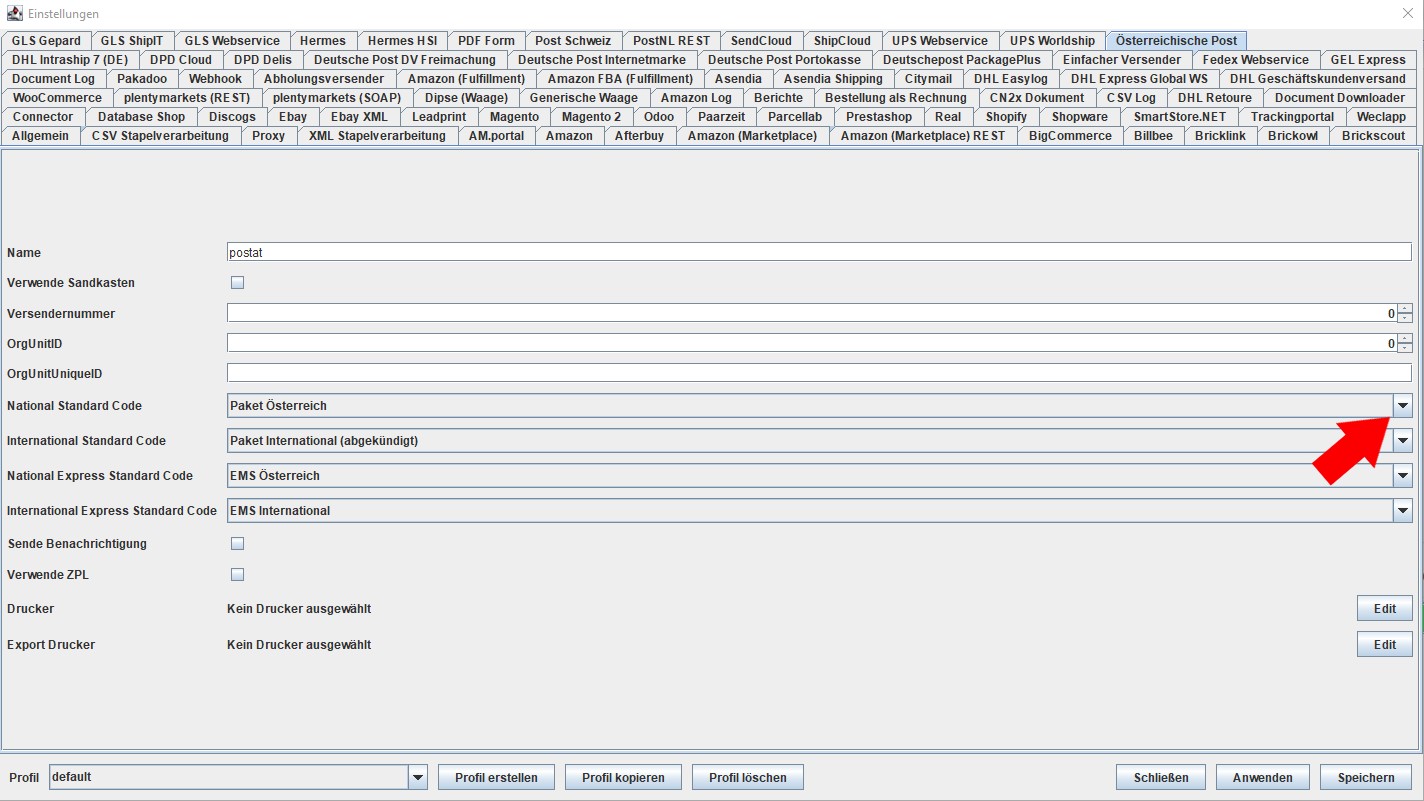This screenshot has width=1424, height=801.
Task: Click the Profil kopieren button
Action: tap(623, 777)
